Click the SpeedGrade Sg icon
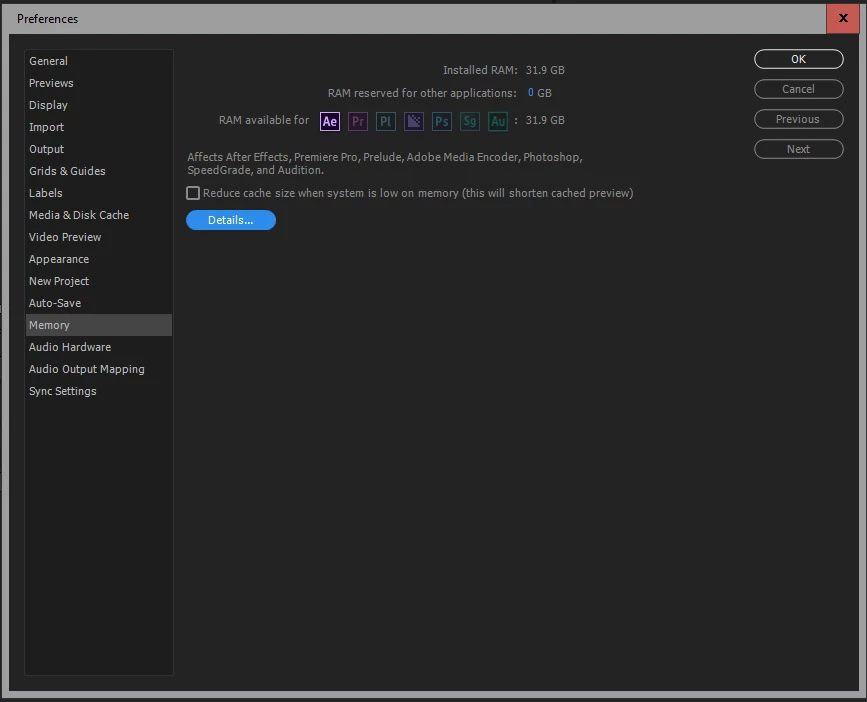This screenshot has height=702, width=867. point(469,121)
